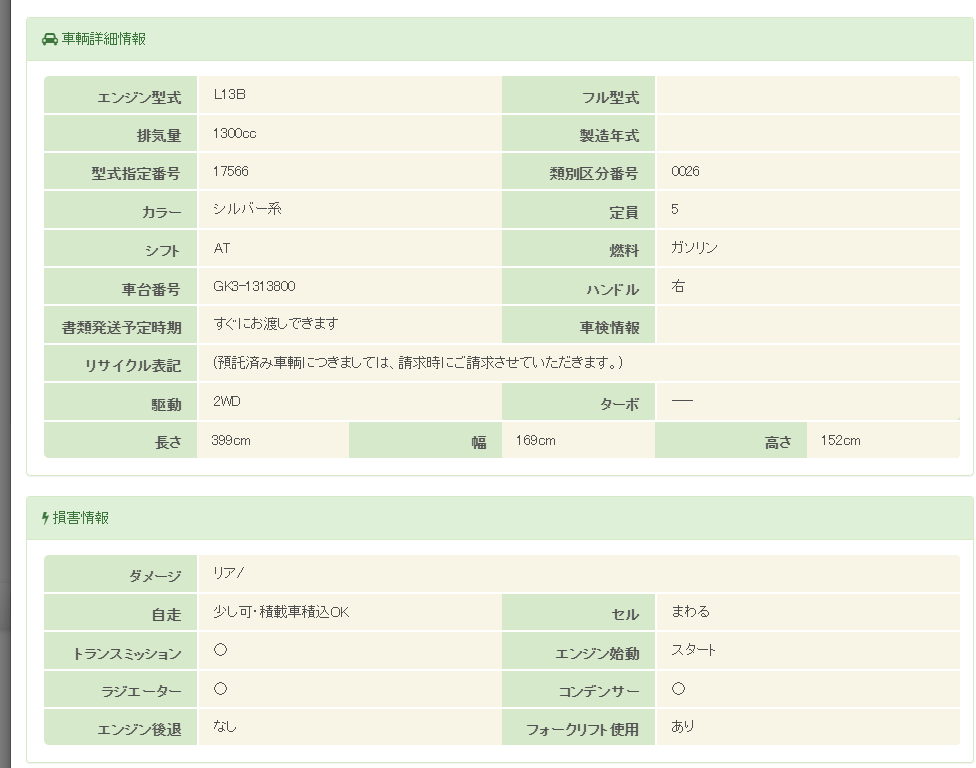976x768 pixels.
Task: Click the circle mark for ラジエーター
Action: [x=221, y=689]
